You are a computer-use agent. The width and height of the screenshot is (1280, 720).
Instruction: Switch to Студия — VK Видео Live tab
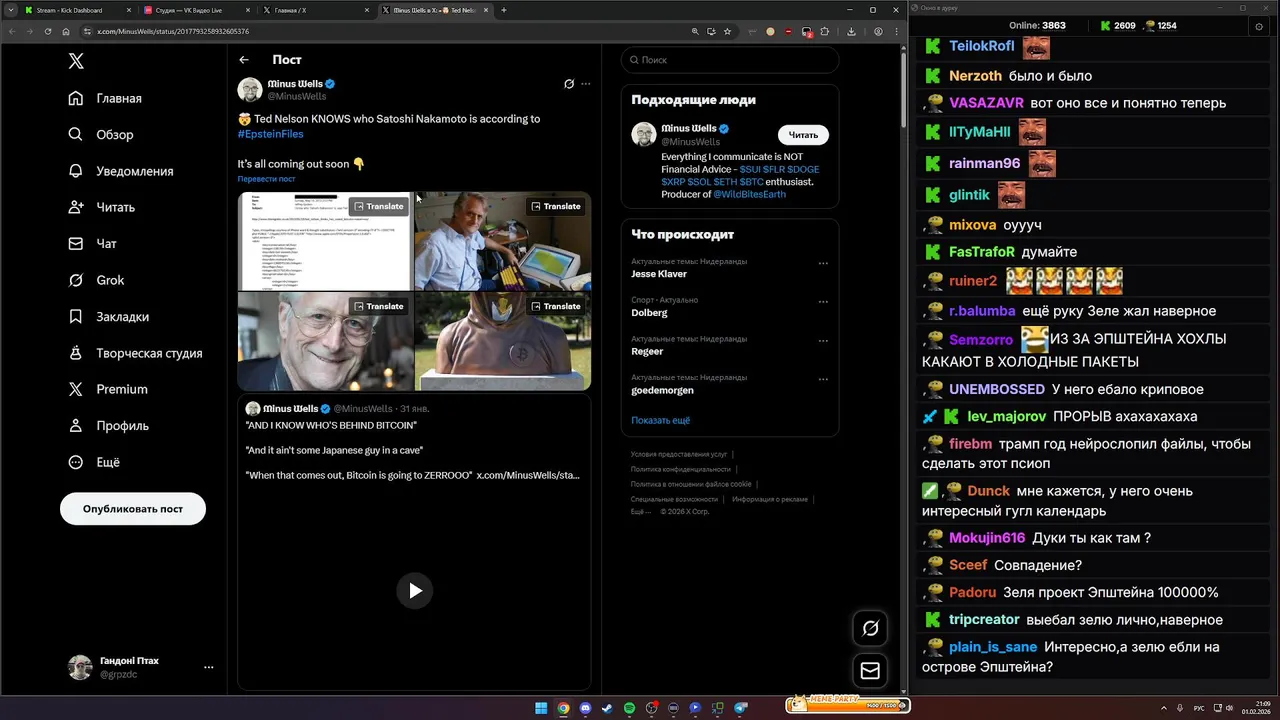click(196, 10)
